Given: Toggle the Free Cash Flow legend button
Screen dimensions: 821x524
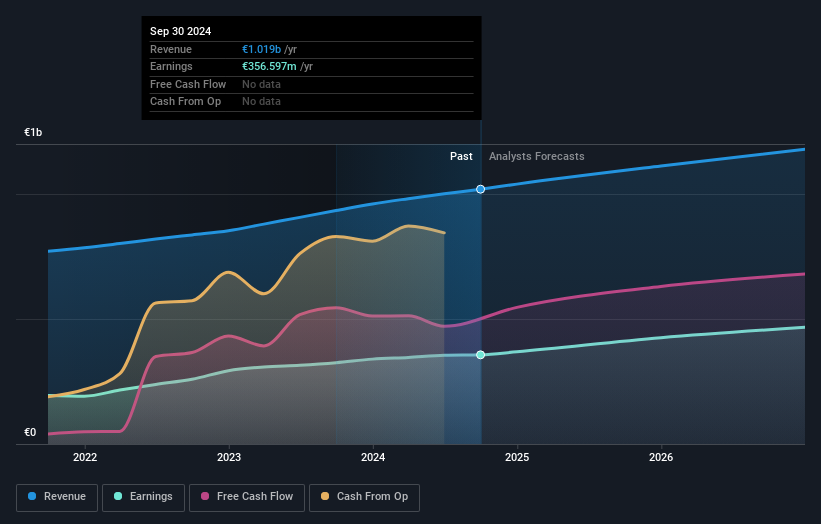Looking at the screenshot, I should (247, 497).
